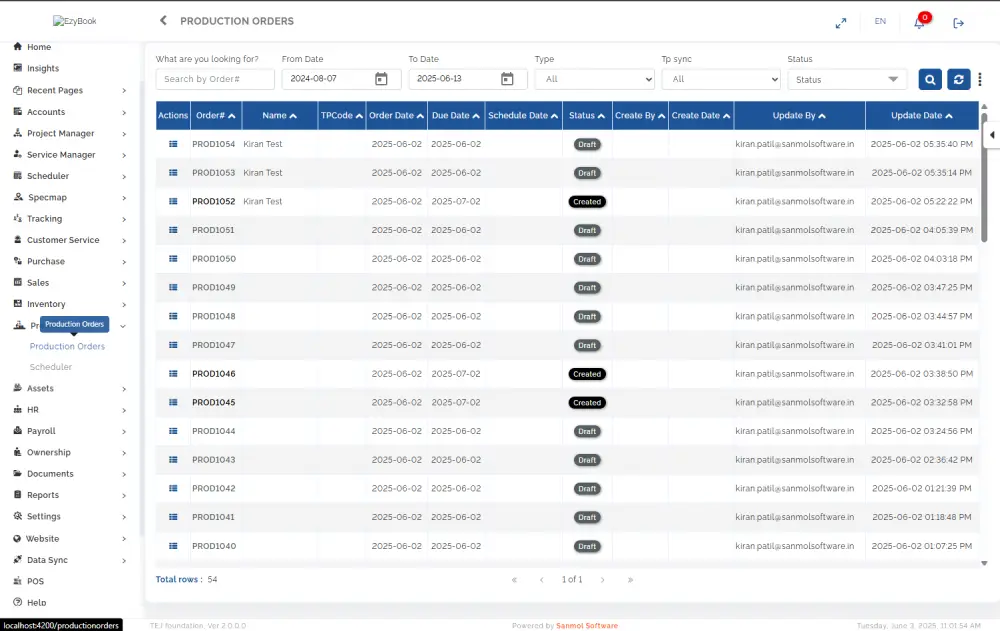Click the notification bell icon
1000x631 pixels.
coord(919,23)
